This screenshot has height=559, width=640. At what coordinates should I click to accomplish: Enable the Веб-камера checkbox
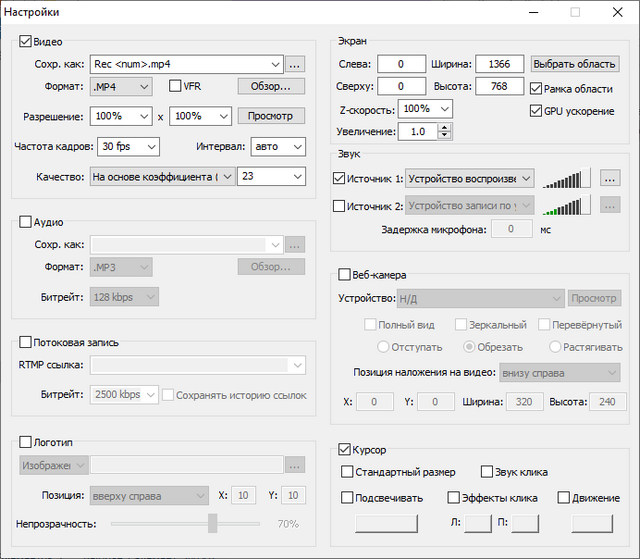pos(345,275)
